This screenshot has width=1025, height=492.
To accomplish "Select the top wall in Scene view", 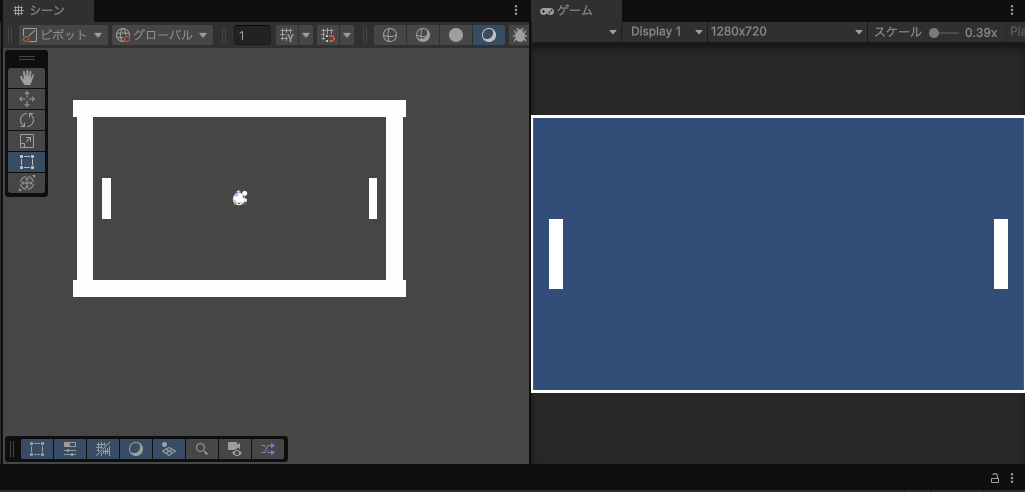I will [239, 108].
